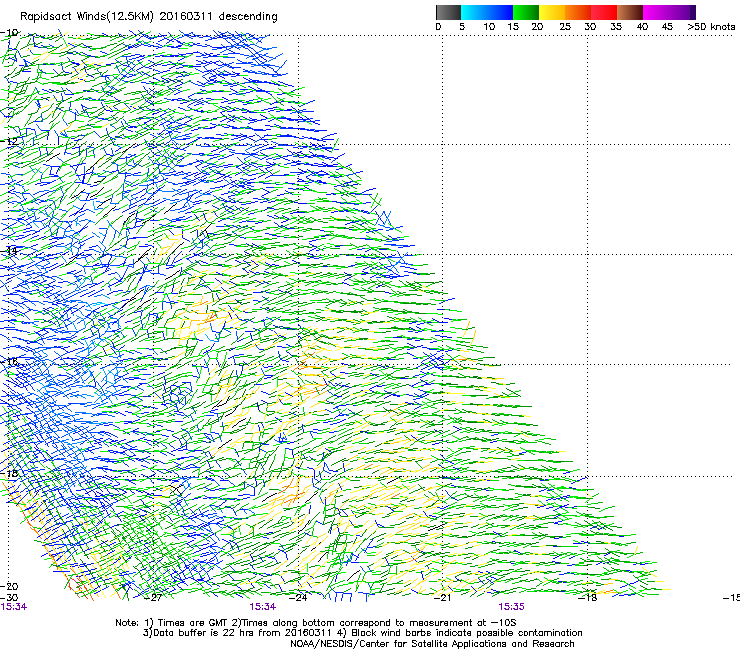Click the longitude label -21
The image size is (740, 650).
point(443,598)
